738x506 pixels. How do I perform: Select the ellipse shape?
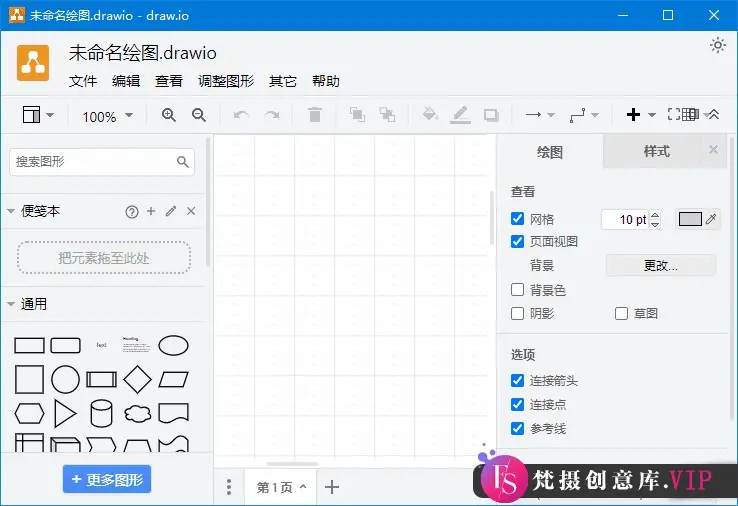[174, 345]
